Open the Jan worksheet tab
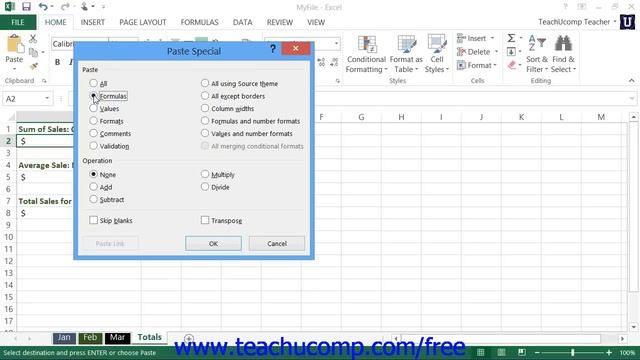This screenshot has height=360, width=640. (64, 338)
